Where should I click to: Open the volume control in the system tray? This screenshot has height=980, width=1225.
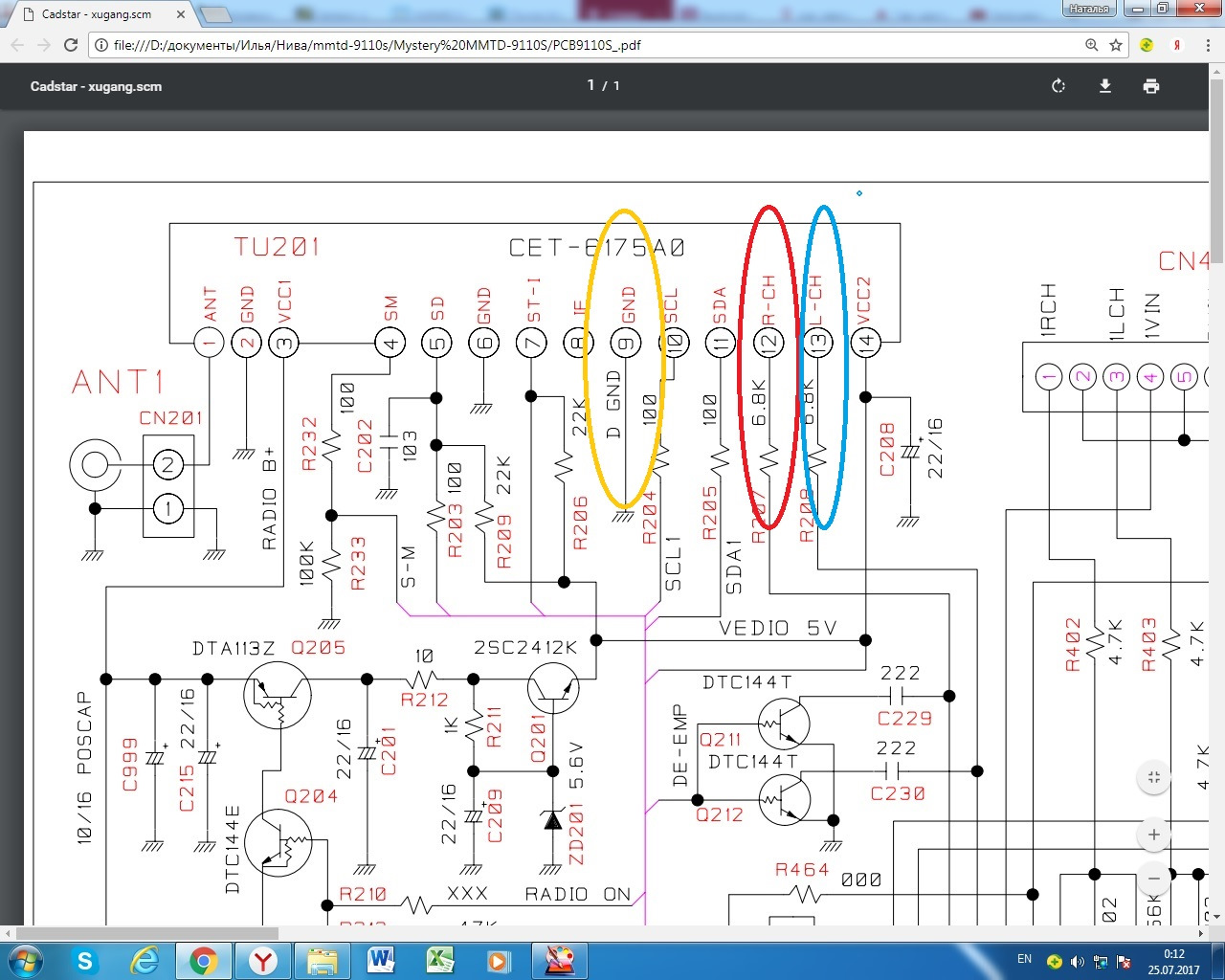pos(1078,962)
